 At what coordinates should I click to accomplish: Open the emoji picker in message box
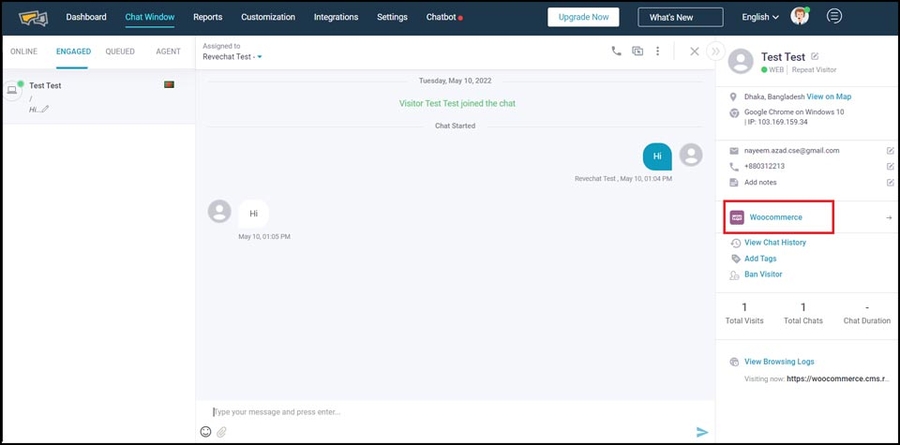[x=206, y=432]
